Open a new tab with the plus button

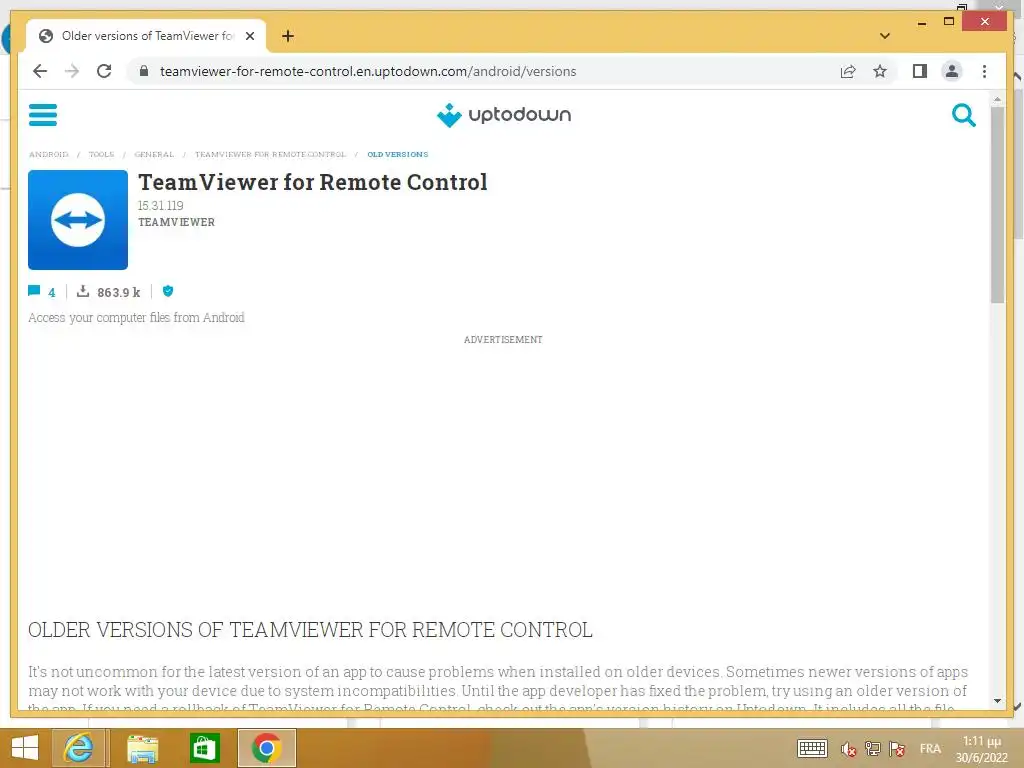point(287,36)
